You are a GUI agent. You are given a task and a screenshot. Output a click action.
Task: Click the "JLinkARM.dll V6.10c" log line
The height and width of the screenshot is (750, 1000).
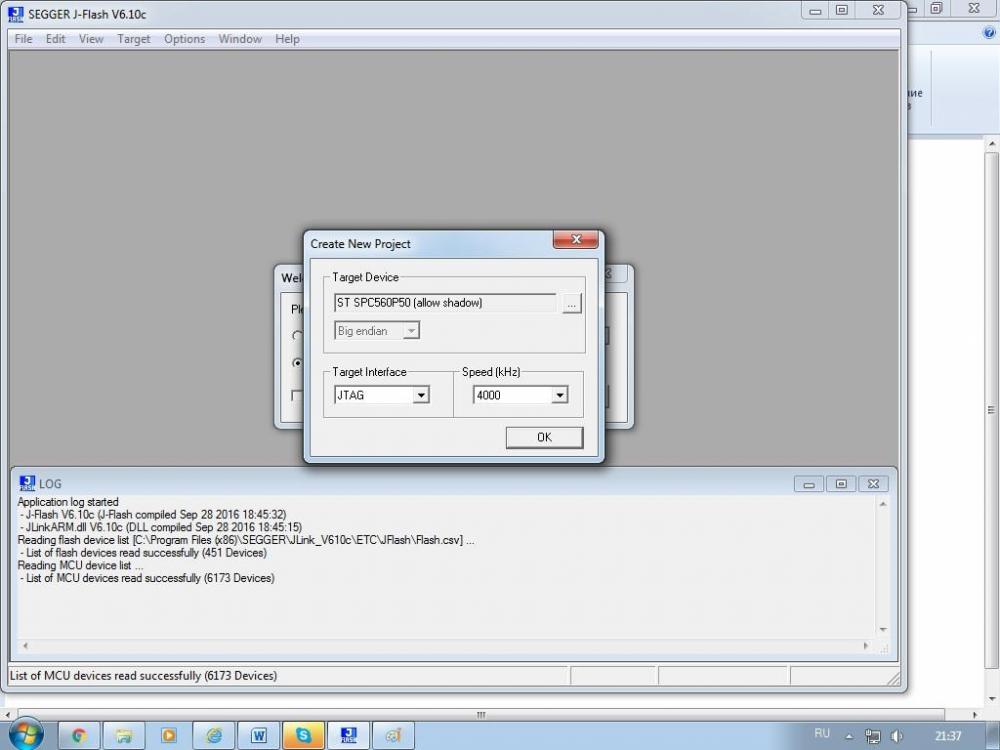(x=160, y=527)
